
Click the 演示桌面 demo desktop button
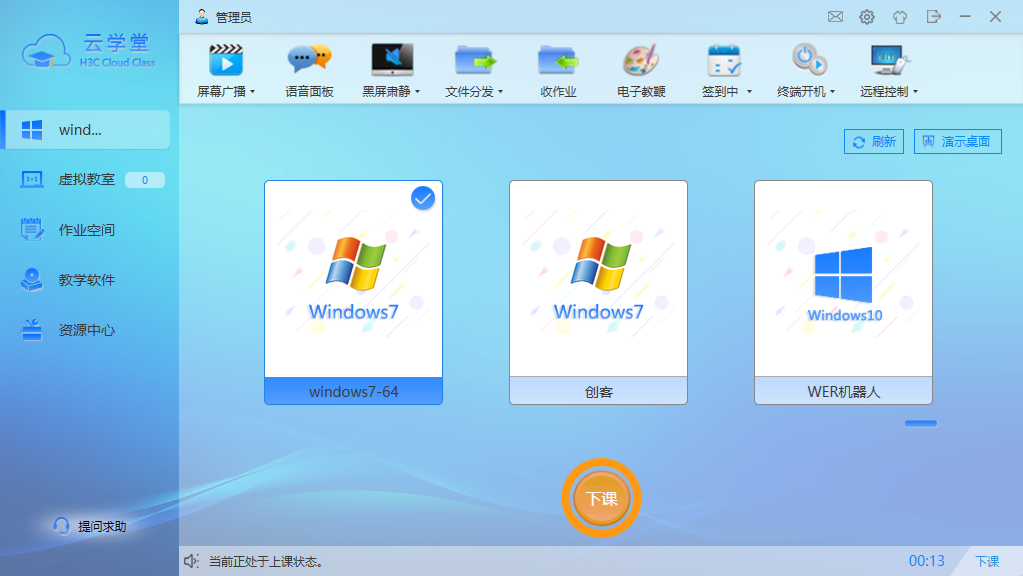pyautogui.click(x=957, y=142)
